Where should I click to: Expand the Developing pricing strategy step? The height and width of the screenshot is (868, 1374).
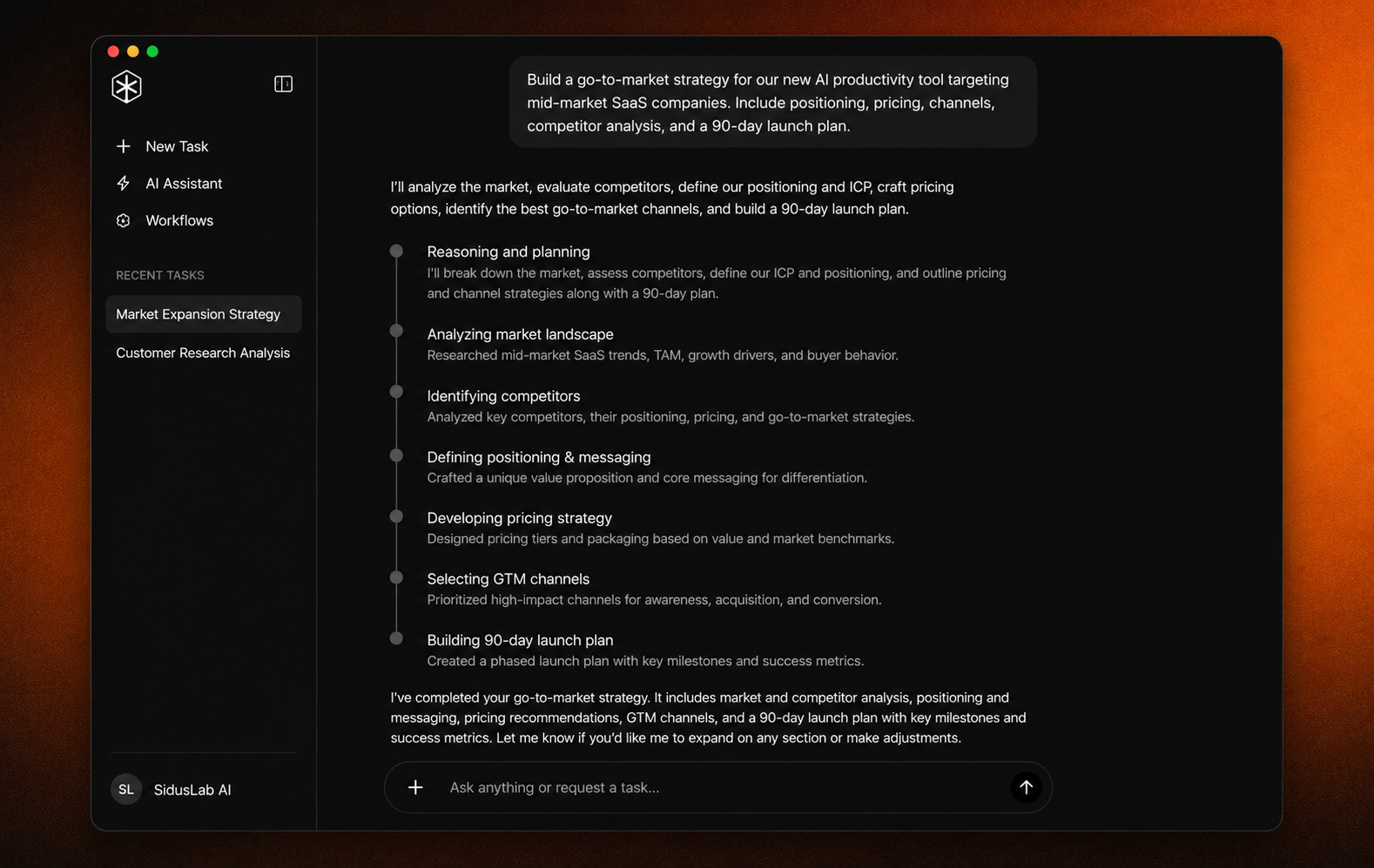point(519,518)
